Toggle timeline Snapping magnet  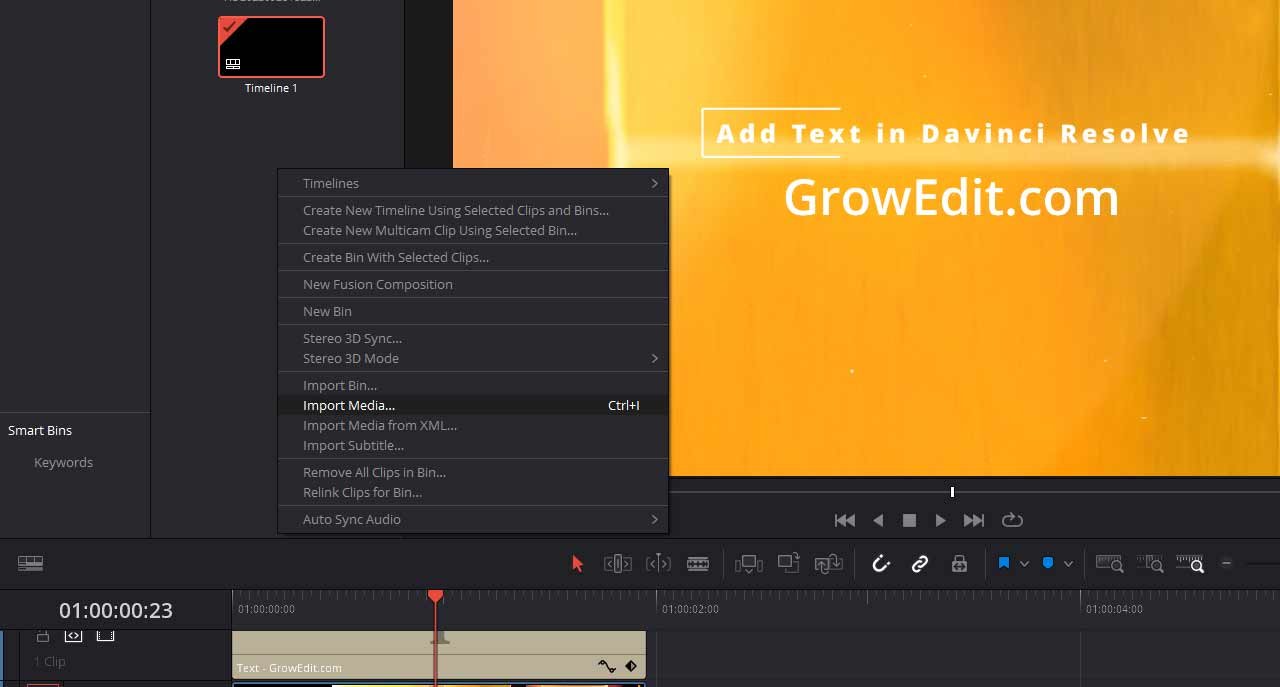click(881, 564)
